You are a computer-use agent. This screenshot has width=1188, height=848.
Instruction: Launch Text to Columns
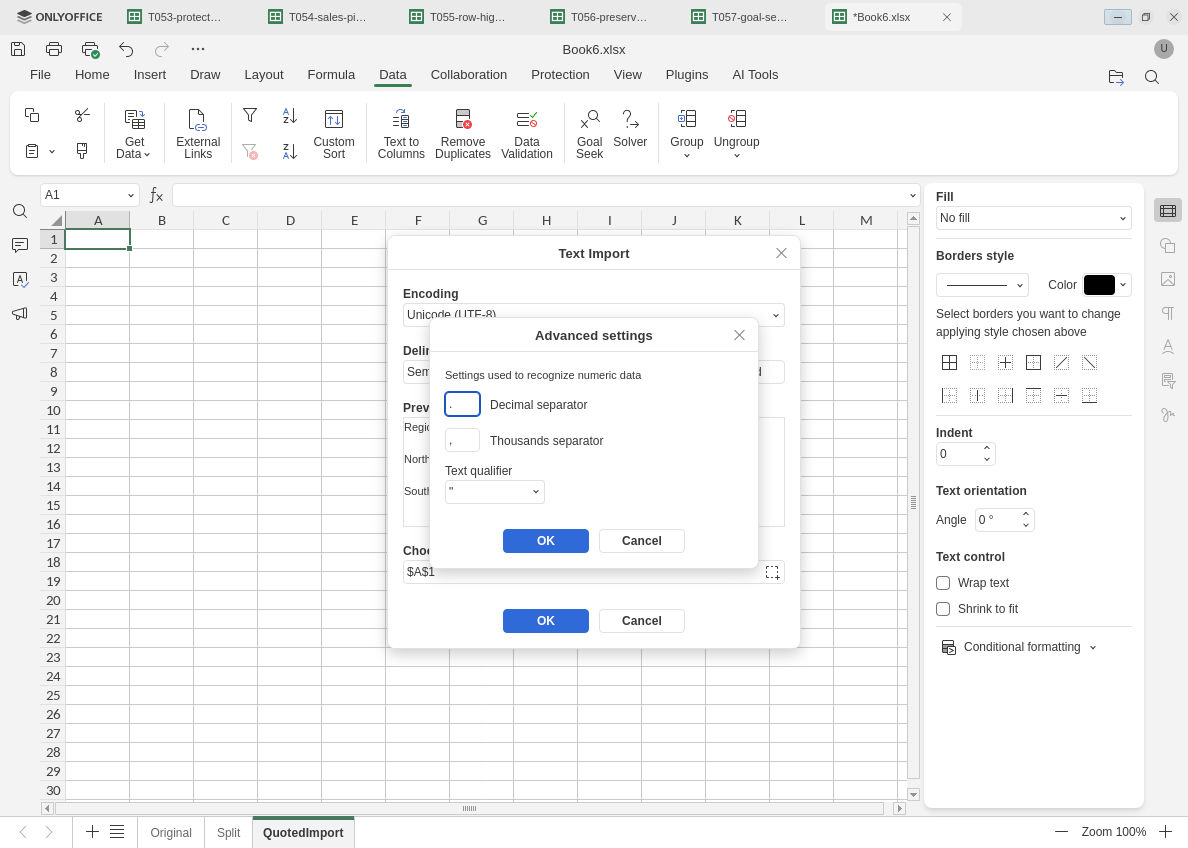click(401, 134)
